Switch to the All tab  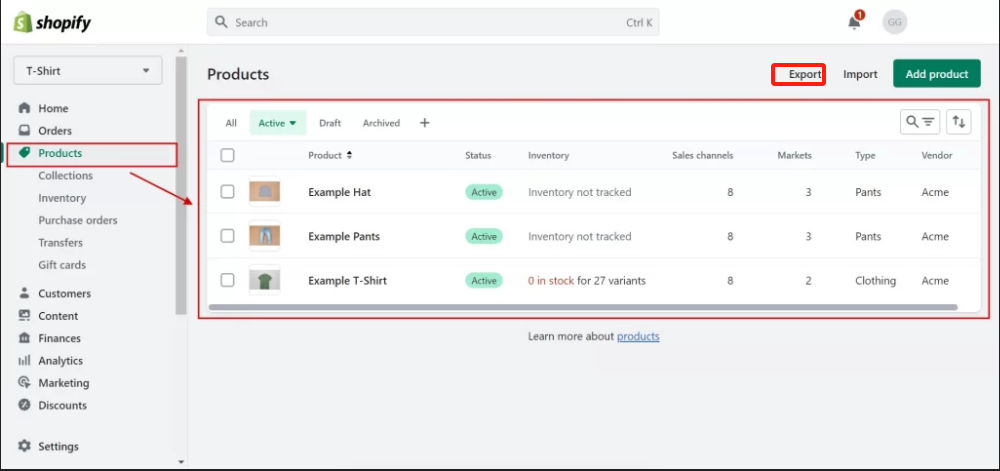point(231,123)
